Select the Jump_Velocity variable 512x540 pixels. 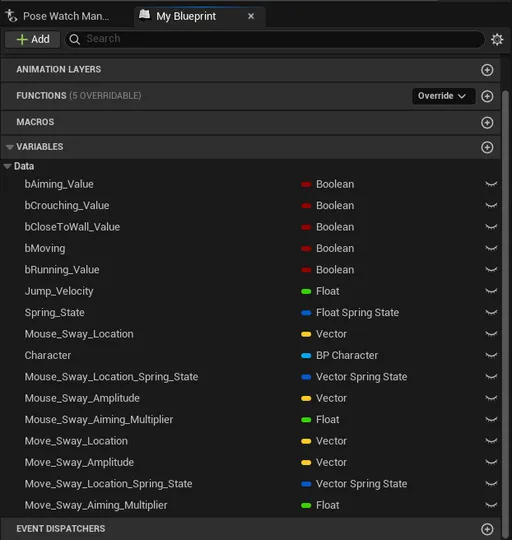[59, 291]
